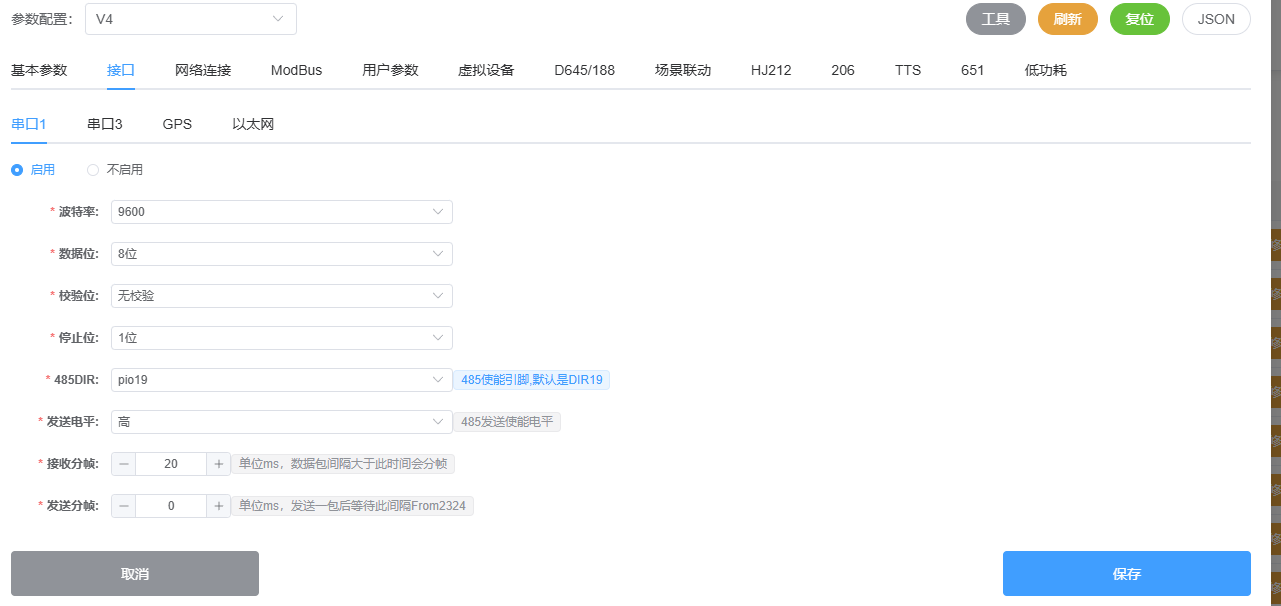Open the 参数配置 V4 dropdown

click(x=190, y=19)
